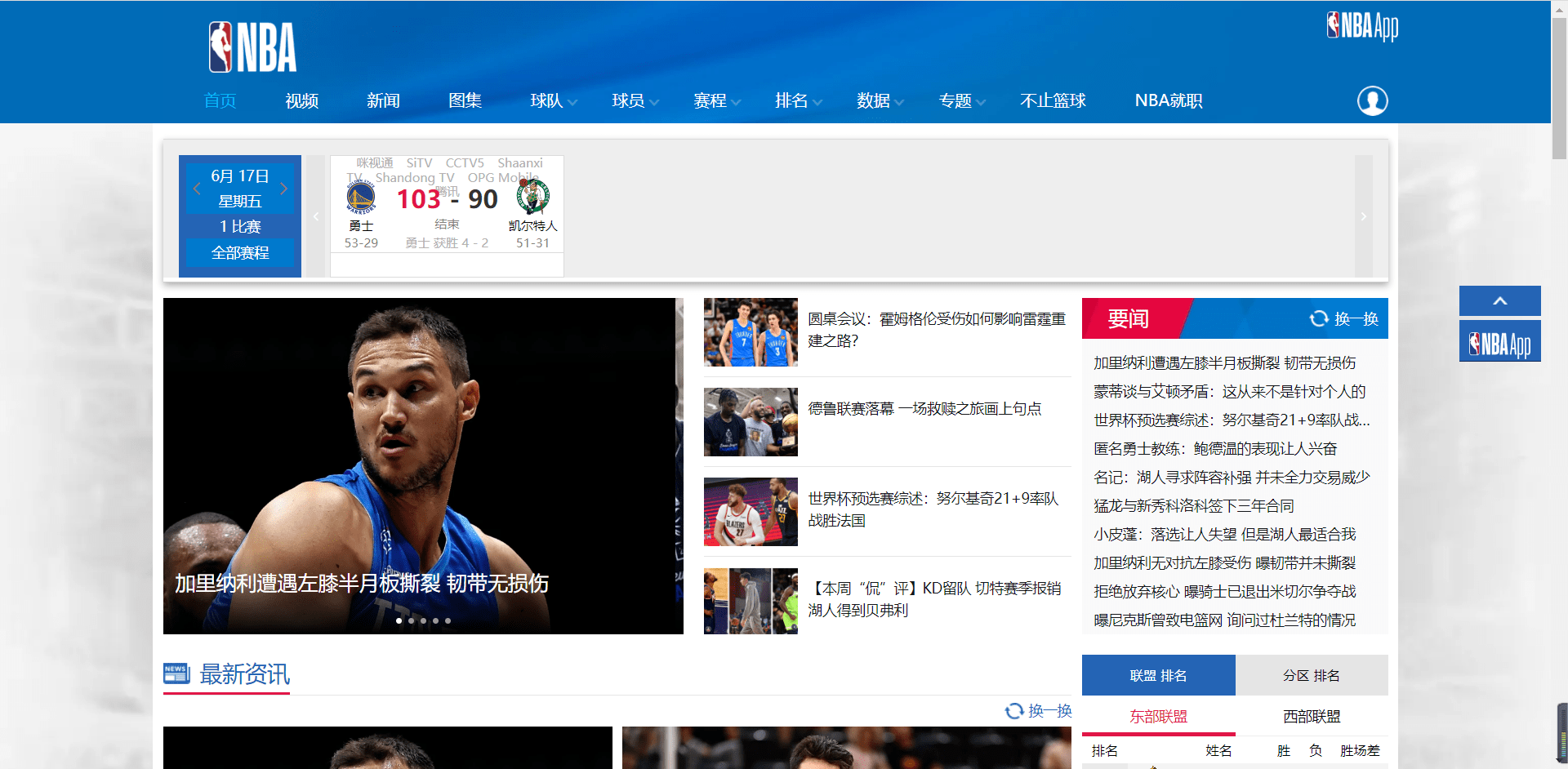1568x769 pixels.
Task: Select third carousel dot indicator
Action: [423, 620]
